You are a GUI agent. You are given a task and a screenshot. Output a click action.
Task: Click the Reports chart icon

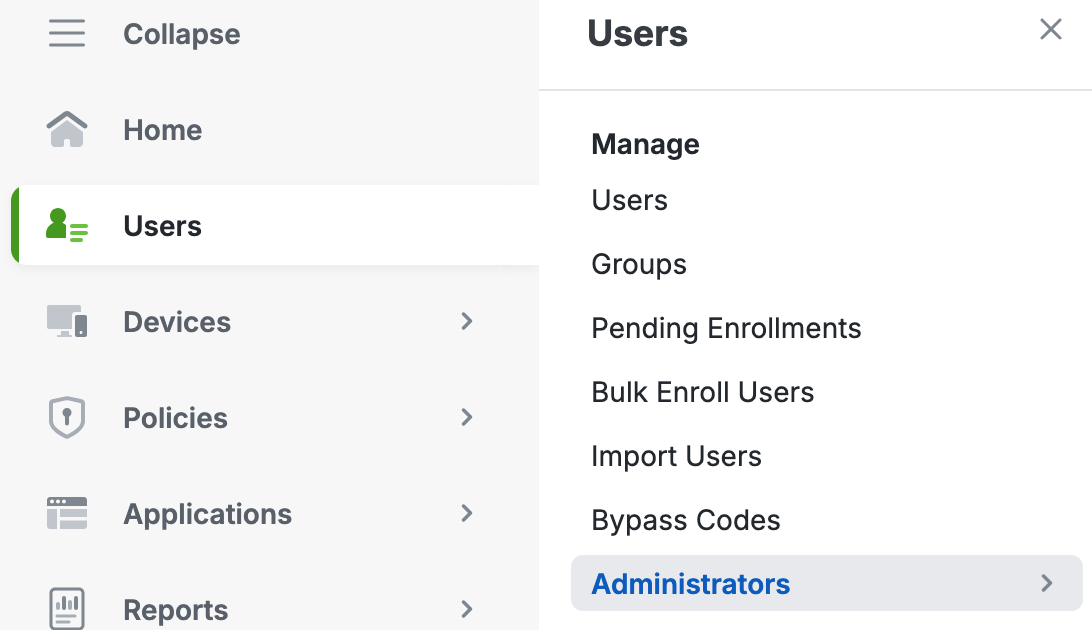point(67,609)
